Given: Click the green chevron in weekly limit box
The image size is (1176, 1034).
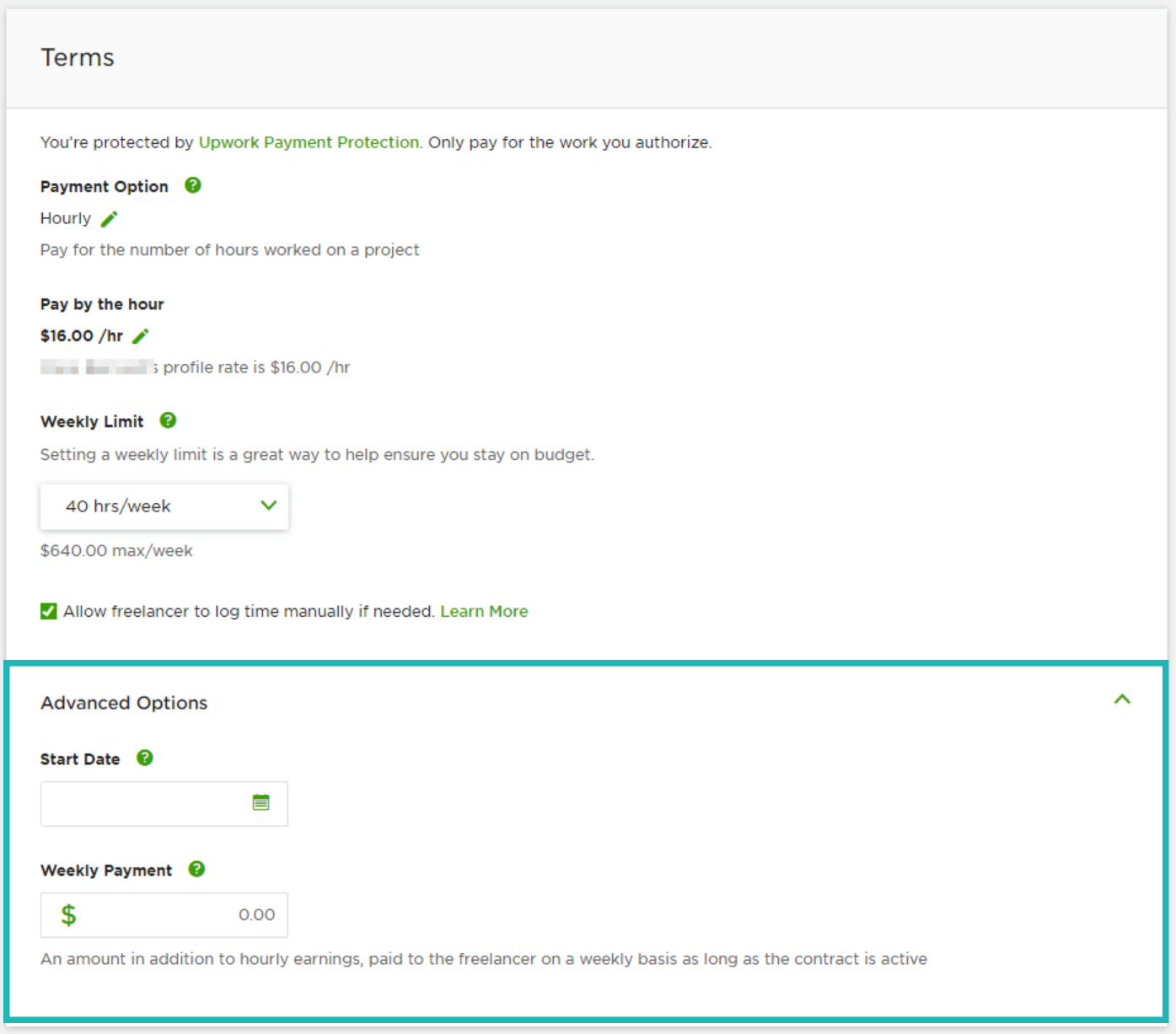Looking at the screenshot, I should (269, 506).
